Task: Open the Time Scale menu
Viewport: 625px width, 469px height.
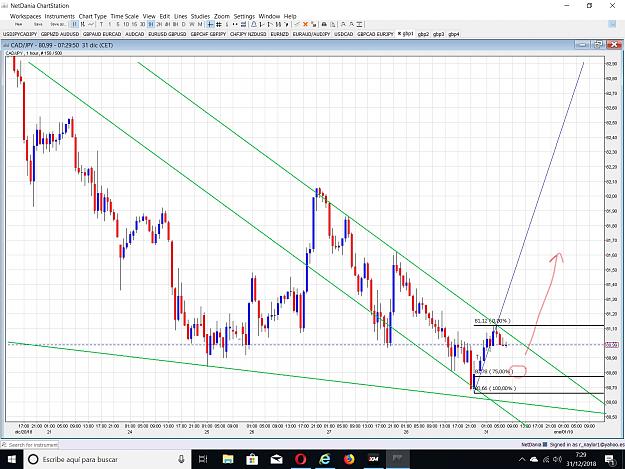Action: click(124, 16)
